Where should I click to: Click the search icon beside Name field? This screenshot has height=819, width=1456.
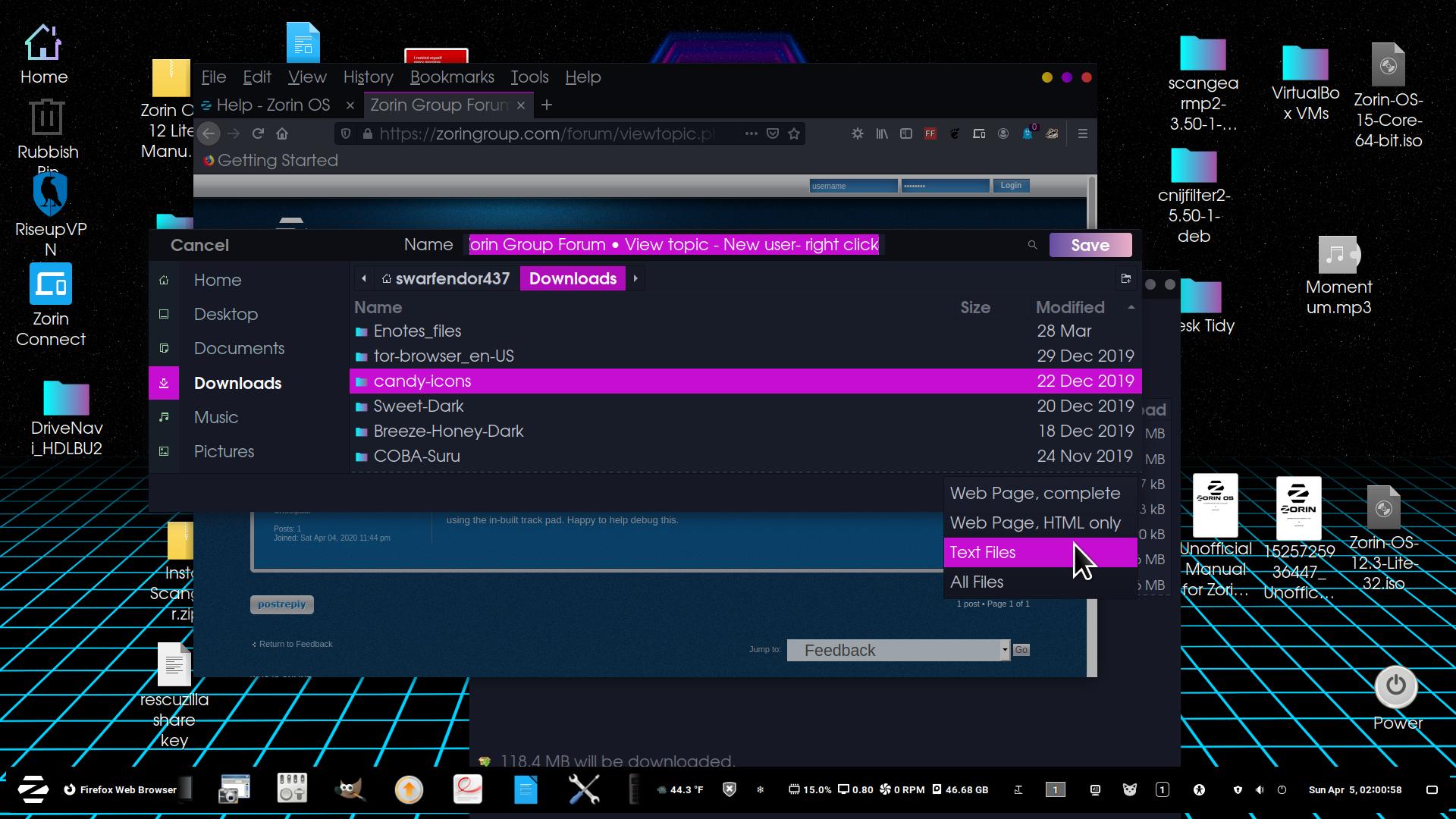pos(1032,245)
